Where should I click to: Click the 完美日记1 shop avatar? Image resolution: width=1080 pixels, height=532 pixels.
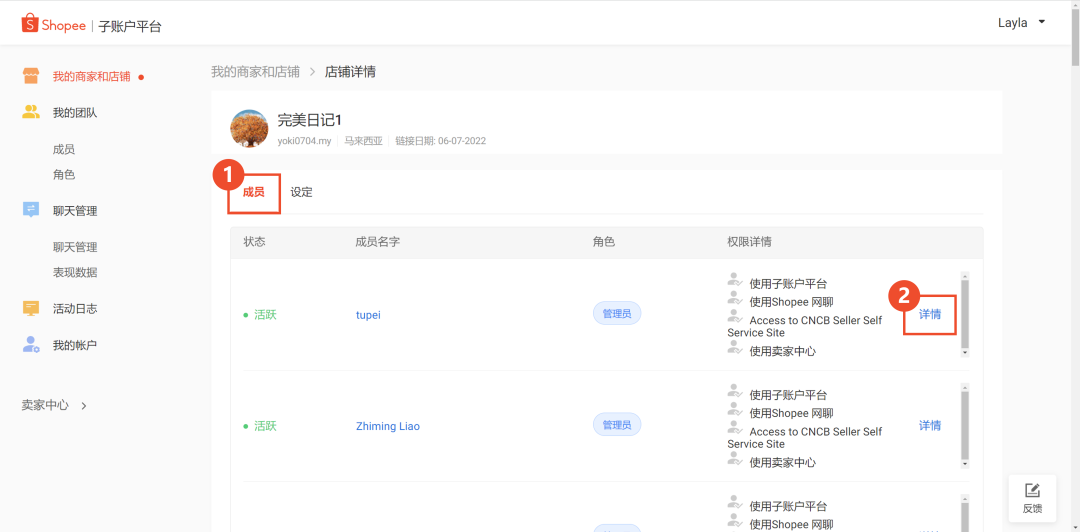249,129
